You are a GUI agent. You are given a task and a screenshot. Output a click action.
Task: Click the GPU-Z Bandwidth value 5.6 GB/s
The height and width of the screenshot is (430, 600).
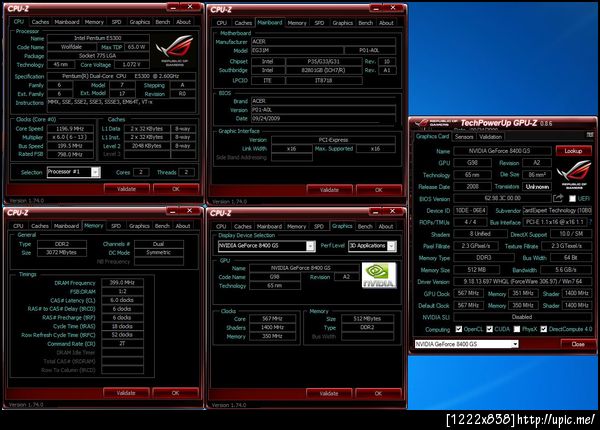click(x=566, y=270)
